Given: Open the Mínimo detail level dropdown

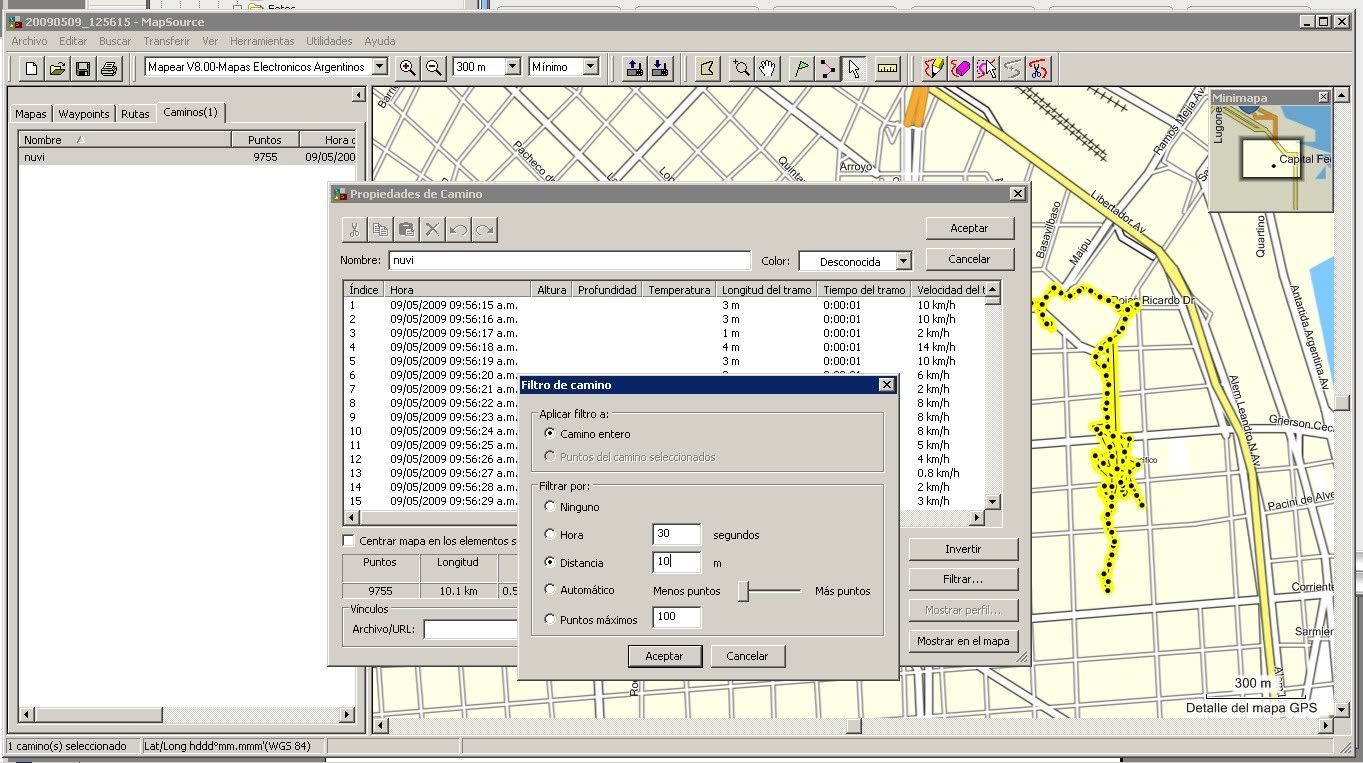Looking at the screenshot, I should click(590, 67).
